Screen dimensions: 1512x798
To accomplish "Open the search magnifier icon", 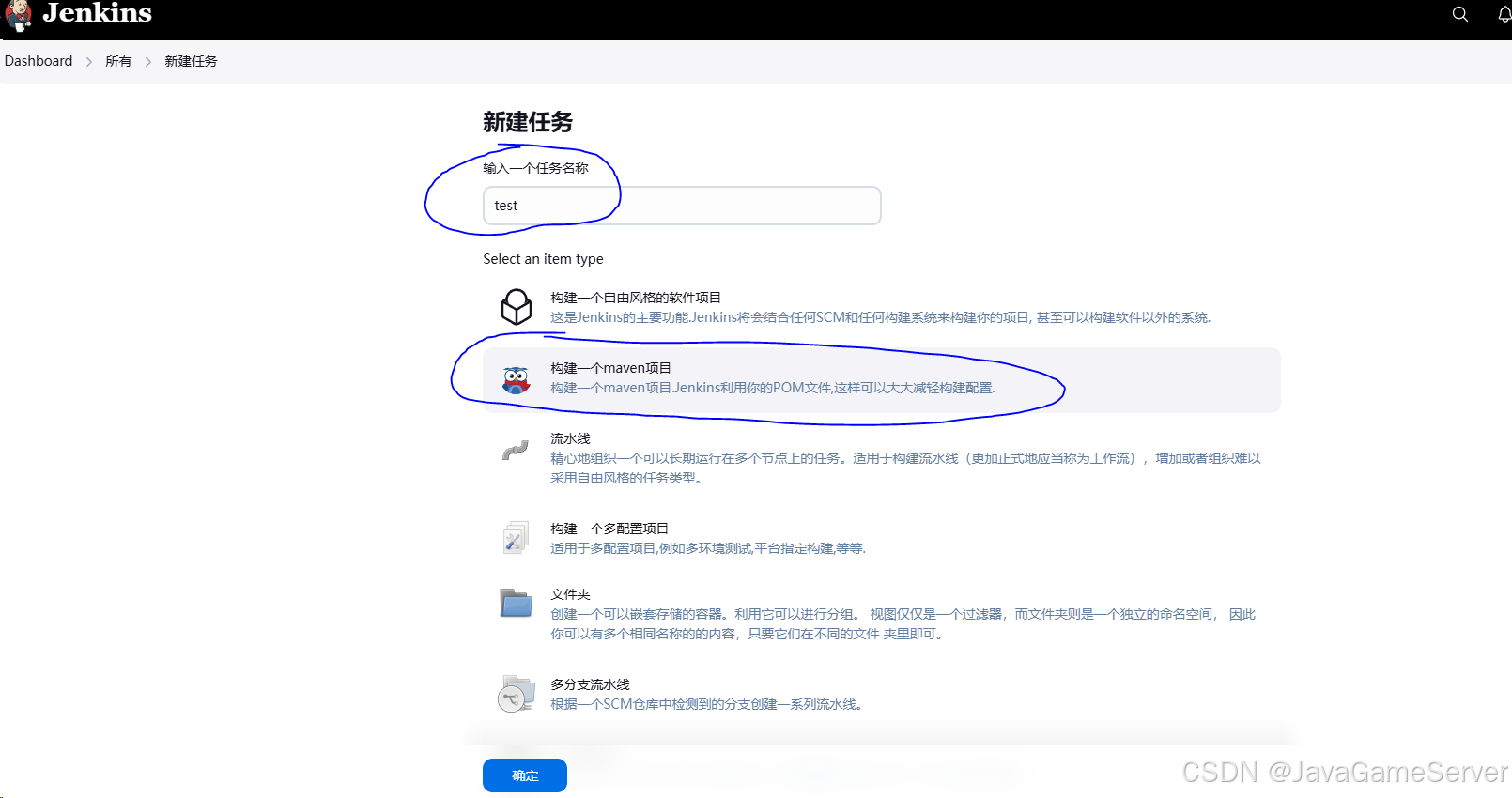I will pos(1460,14).
